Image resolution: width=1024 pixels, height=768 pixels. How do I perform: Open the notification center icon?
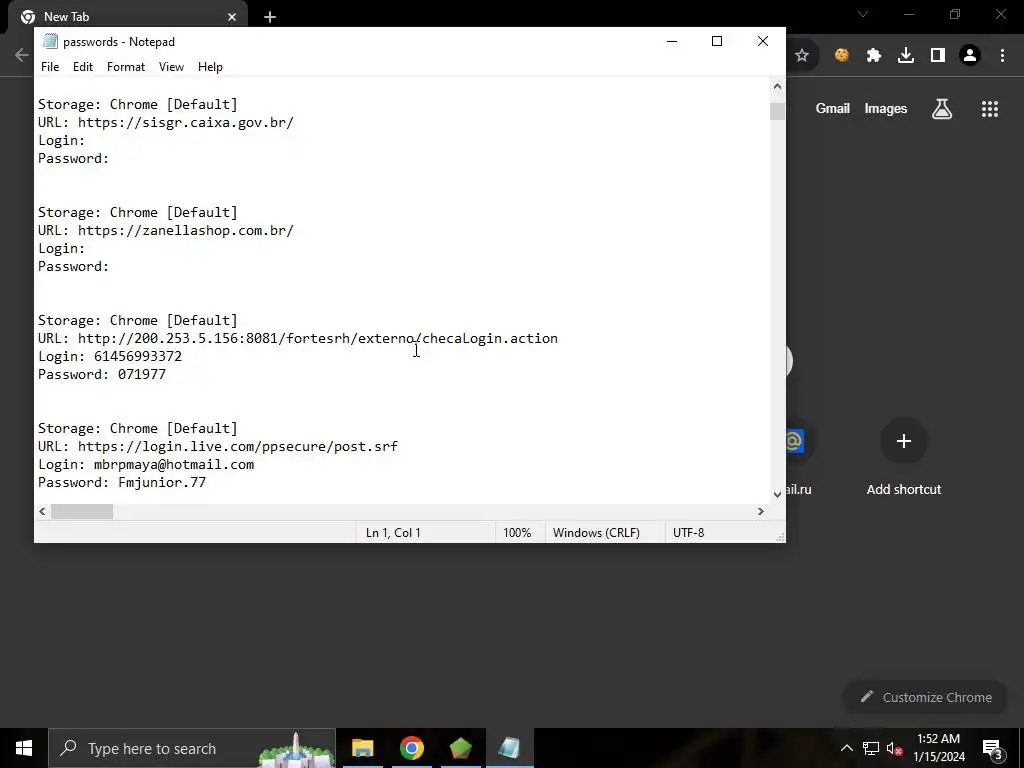tap(993, 748)
